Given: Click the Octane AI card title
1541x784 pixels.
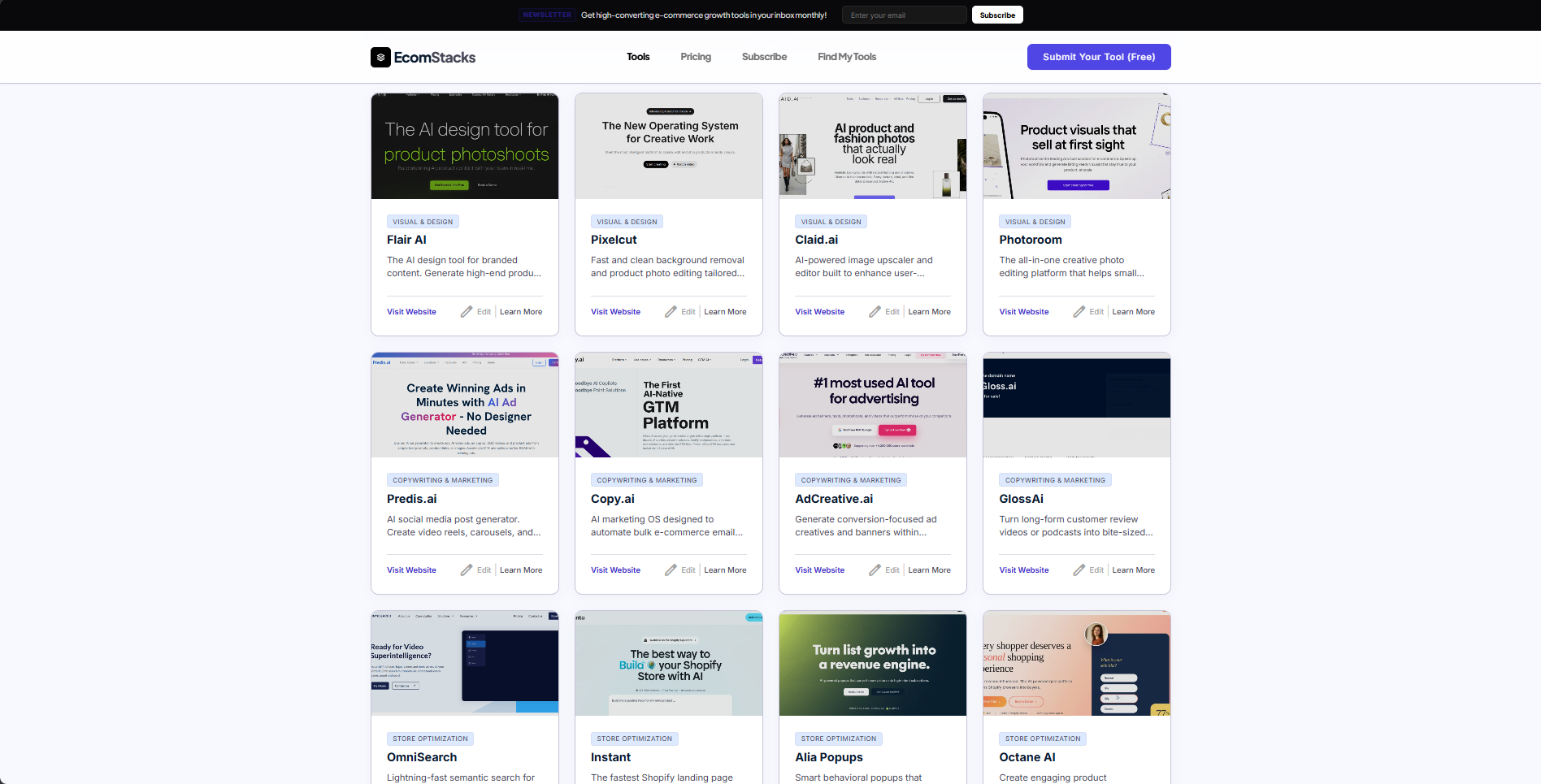Looking at the screenshot, I should click(x=1027, y=757).
